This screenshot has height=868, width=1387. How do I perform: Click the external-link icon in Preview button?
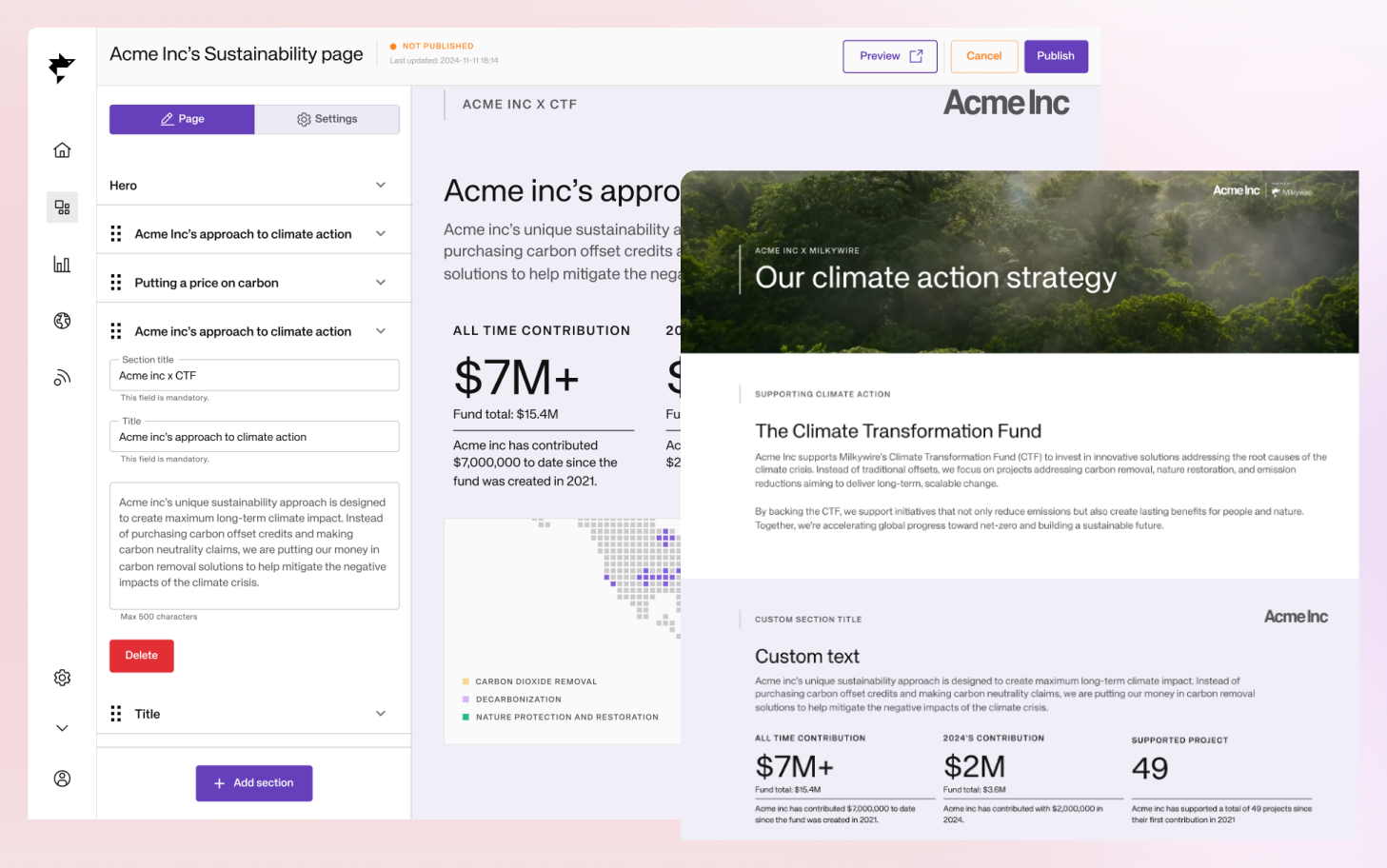click(x=916, y=56)
